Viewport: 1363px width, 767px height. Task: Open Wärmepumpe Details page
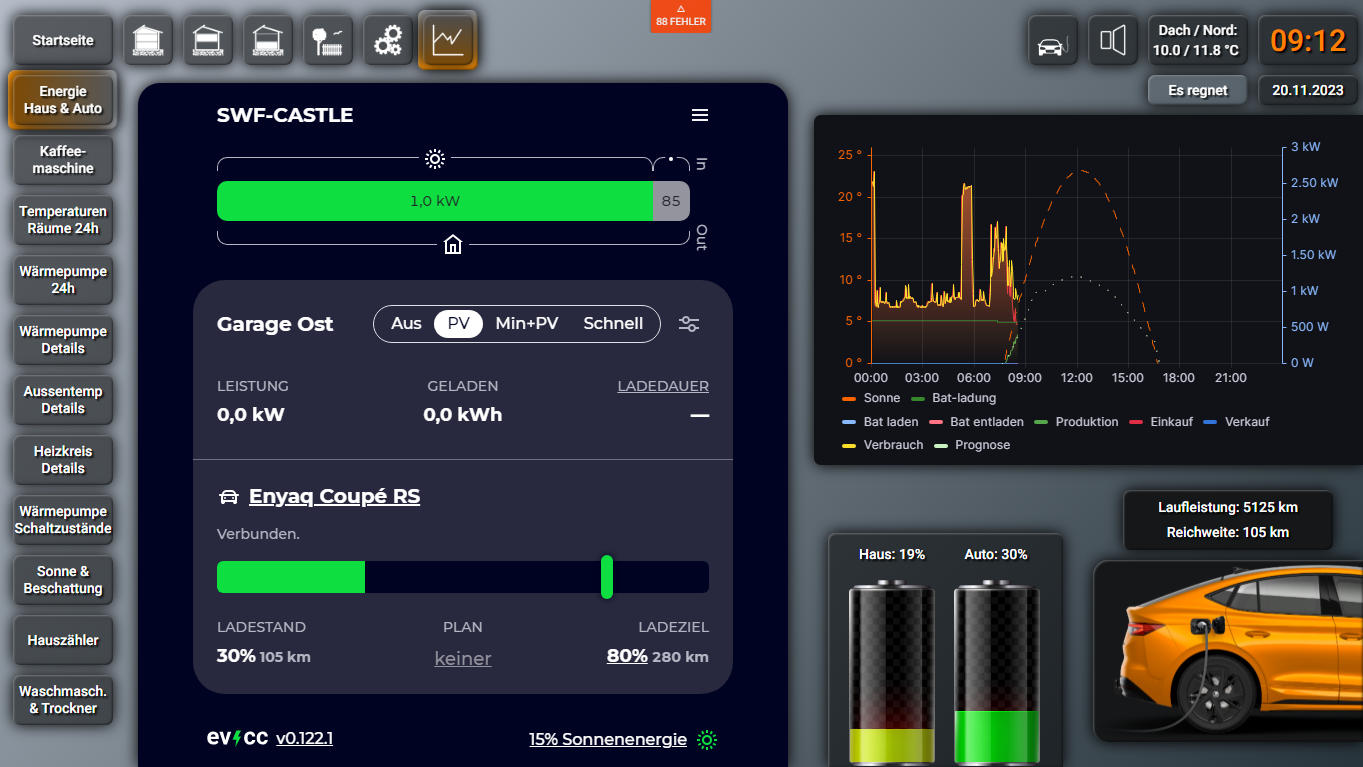pos(63,340)
